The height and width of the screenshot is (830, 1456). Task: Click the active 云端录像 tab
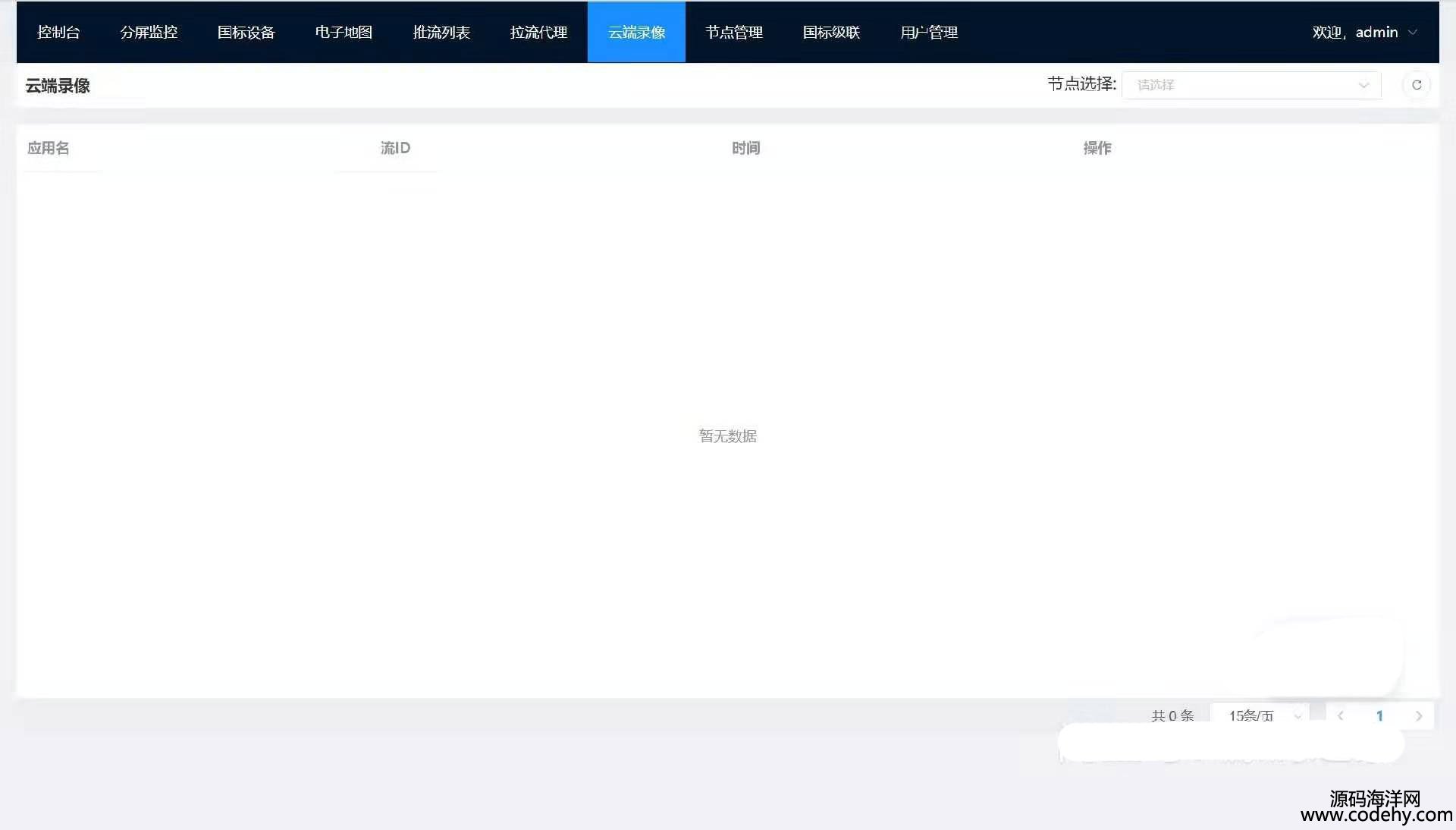(x=636, y=33)
